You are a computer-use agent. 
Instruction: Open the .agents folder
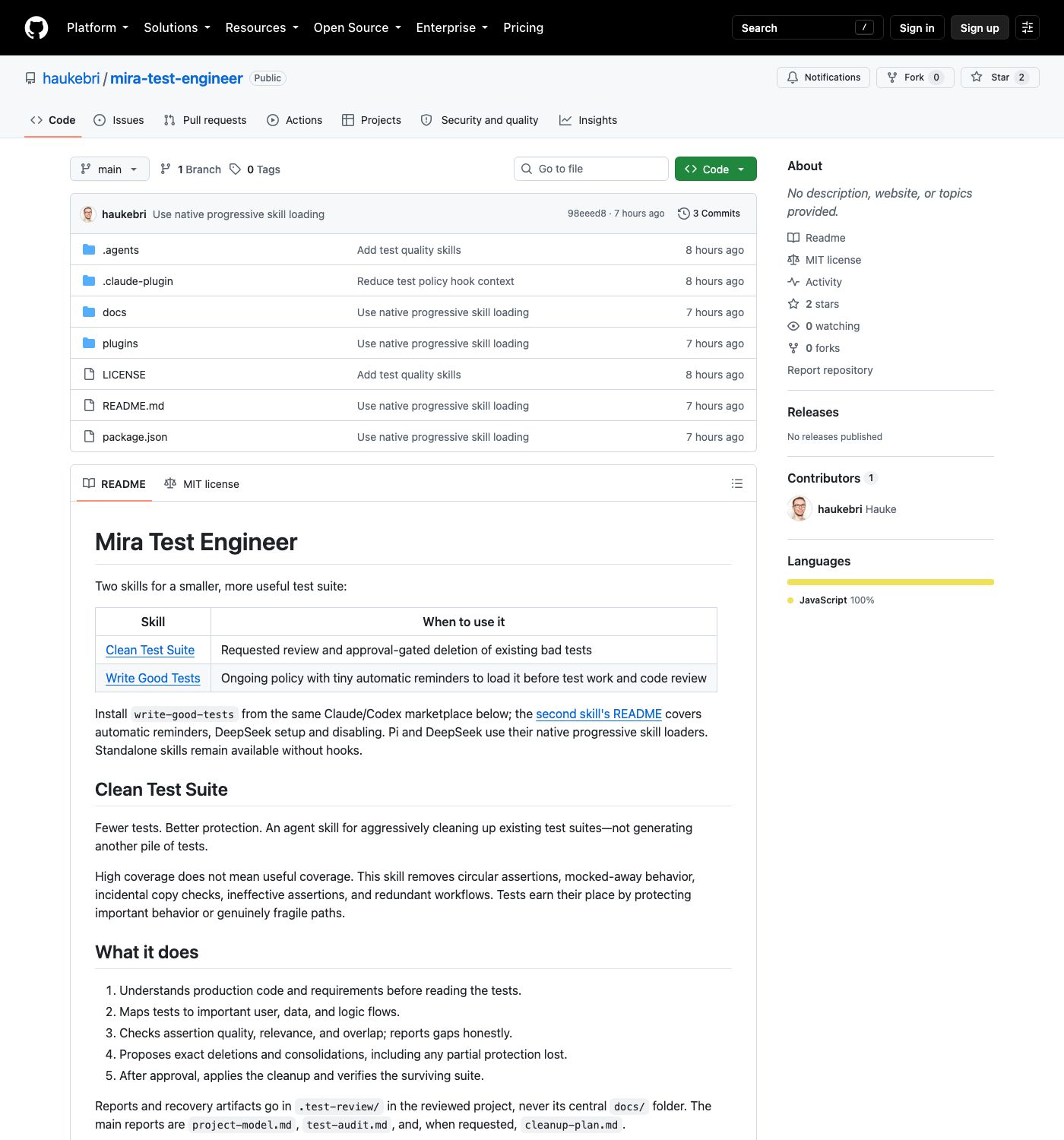point(120,250)
